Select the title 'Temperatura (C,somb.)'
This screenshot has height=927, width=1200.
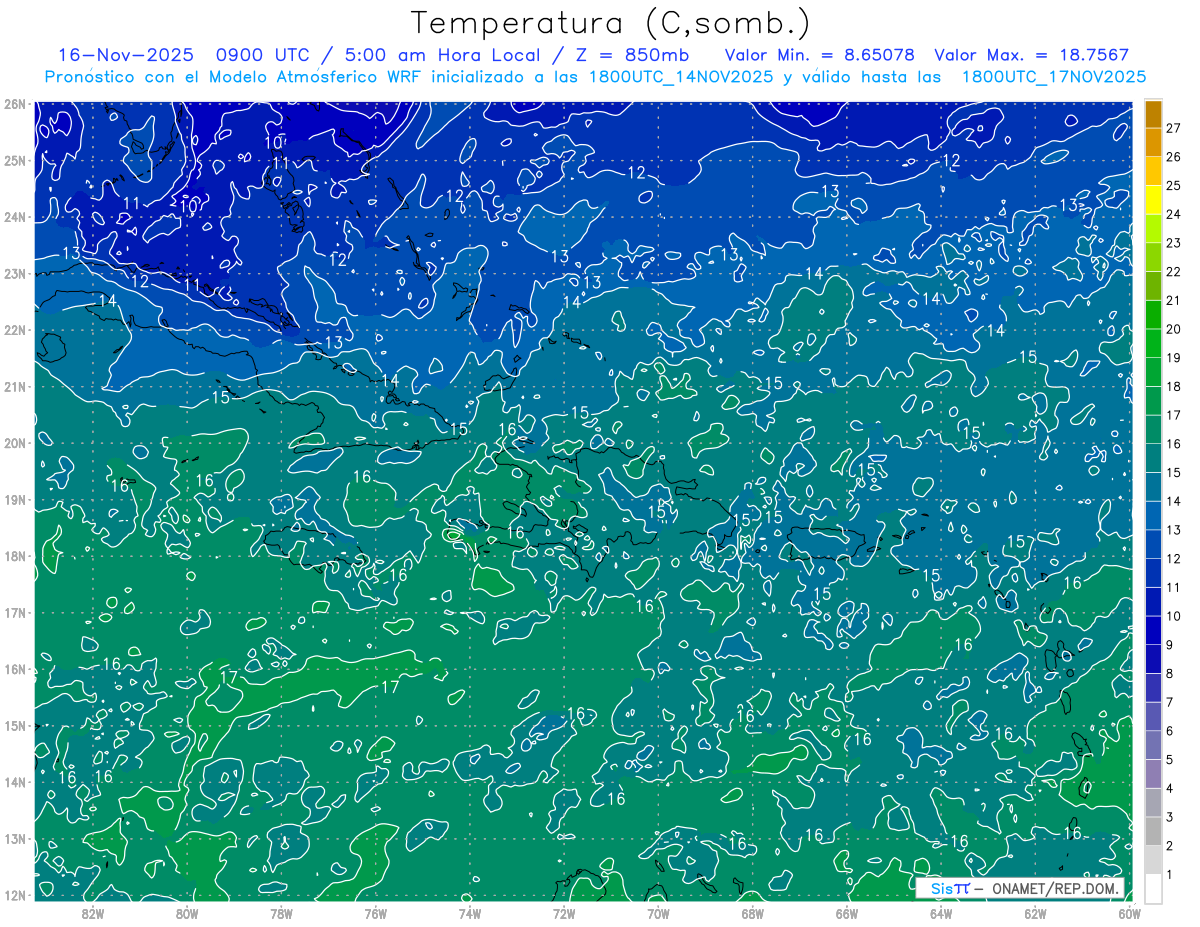point(611,23)
